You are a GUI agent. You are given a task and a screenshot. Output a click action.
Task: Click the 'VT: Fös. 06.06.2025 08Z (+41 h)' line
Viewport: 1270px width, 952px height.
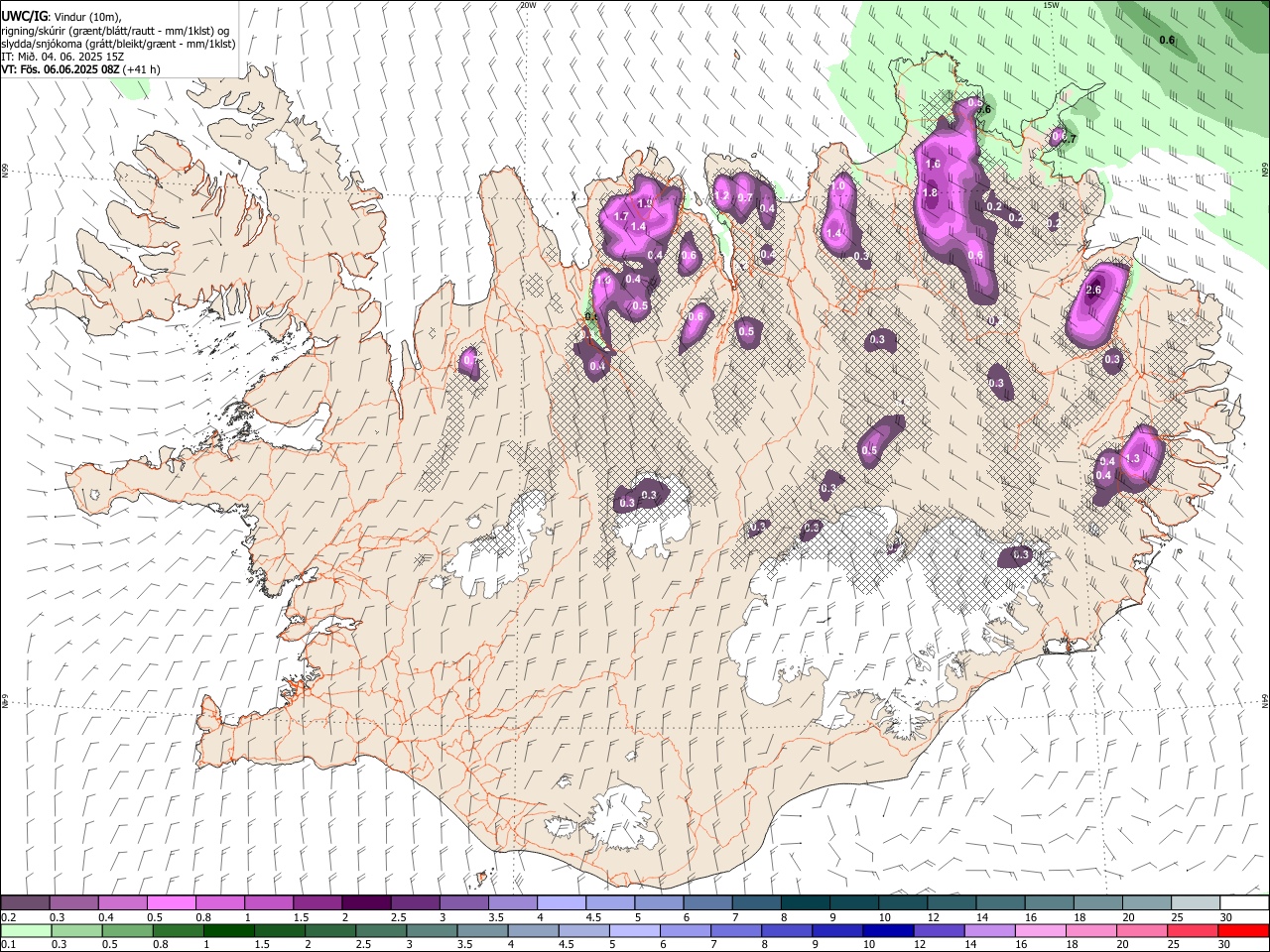80,69
